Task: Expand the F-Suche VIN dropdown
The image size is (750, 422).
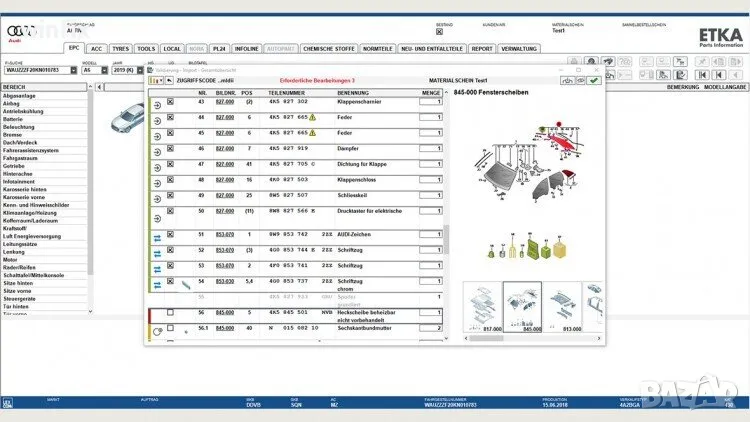Action: coord(75,71)
